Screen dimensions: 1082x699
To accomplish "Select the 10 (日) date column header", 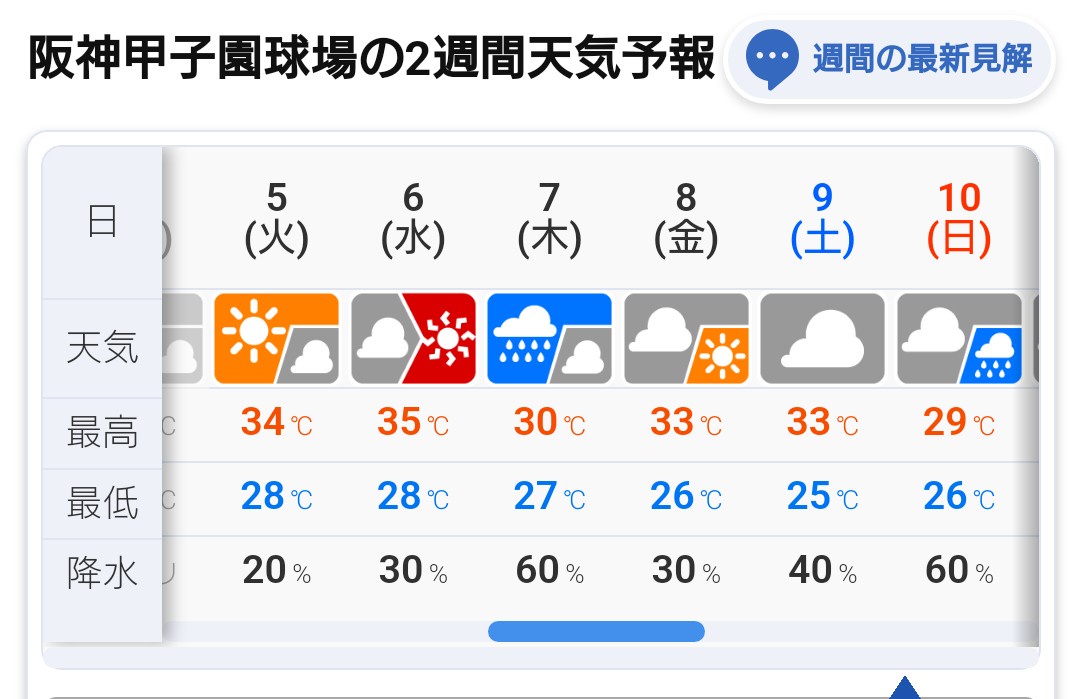I will pos(959,219).
